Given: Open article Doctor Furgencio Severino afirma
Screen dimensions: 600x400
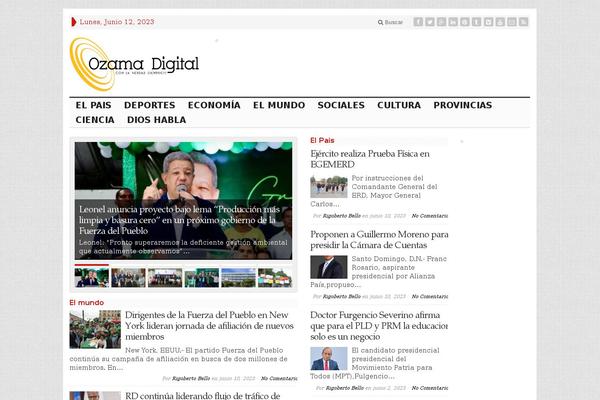Looking at the screenshot, I should [379, 326].
